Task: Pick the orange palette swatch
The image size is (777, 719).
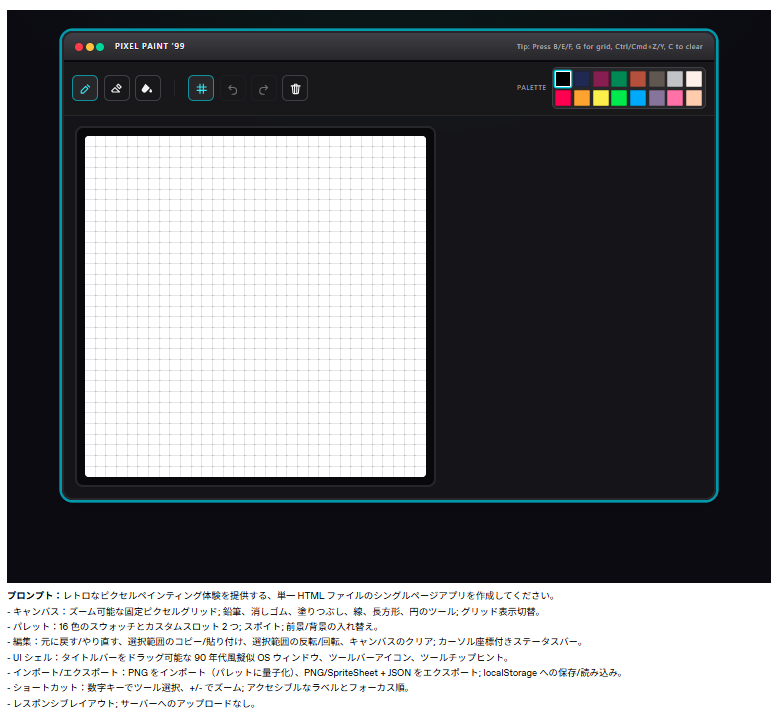Action: point(582,98)
